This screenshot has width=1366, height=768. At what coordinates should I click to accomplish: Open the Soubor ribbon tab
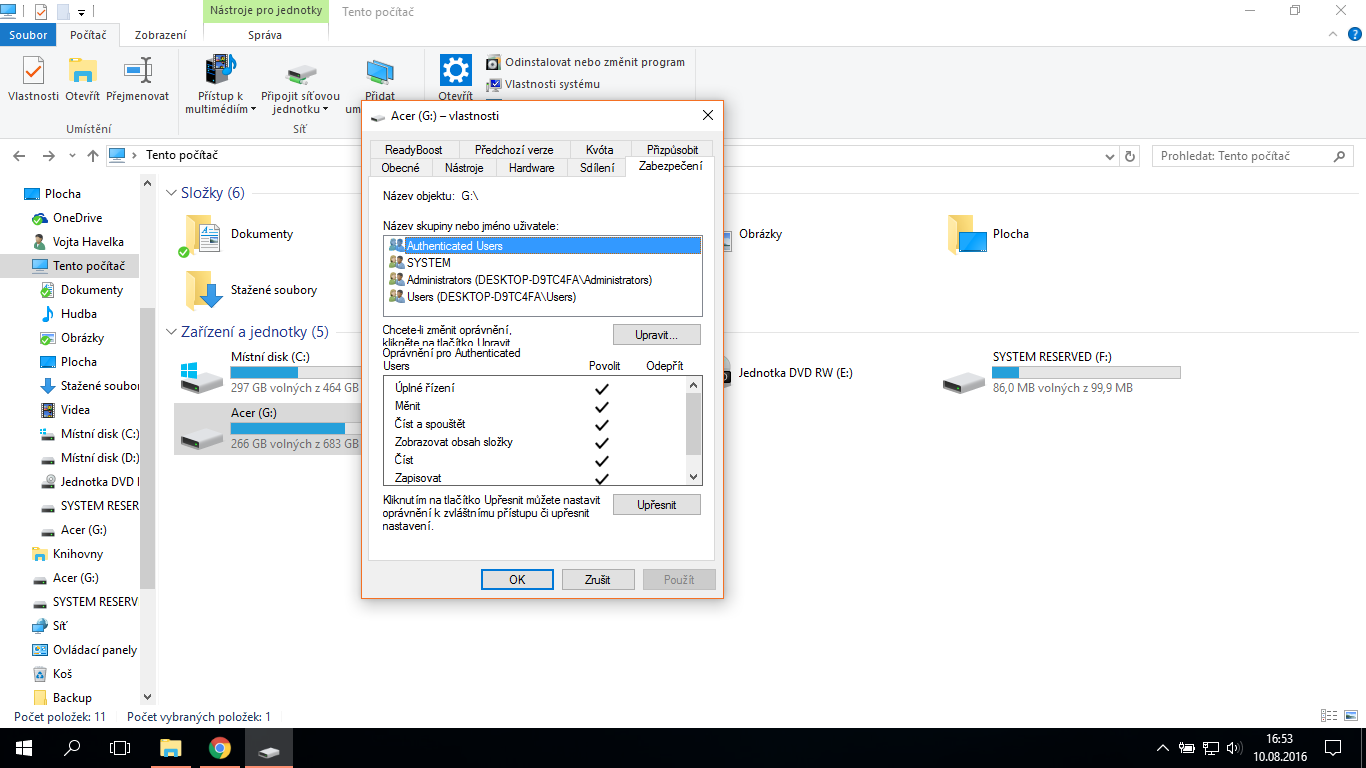pyautogui.click(x=29, y=35)
